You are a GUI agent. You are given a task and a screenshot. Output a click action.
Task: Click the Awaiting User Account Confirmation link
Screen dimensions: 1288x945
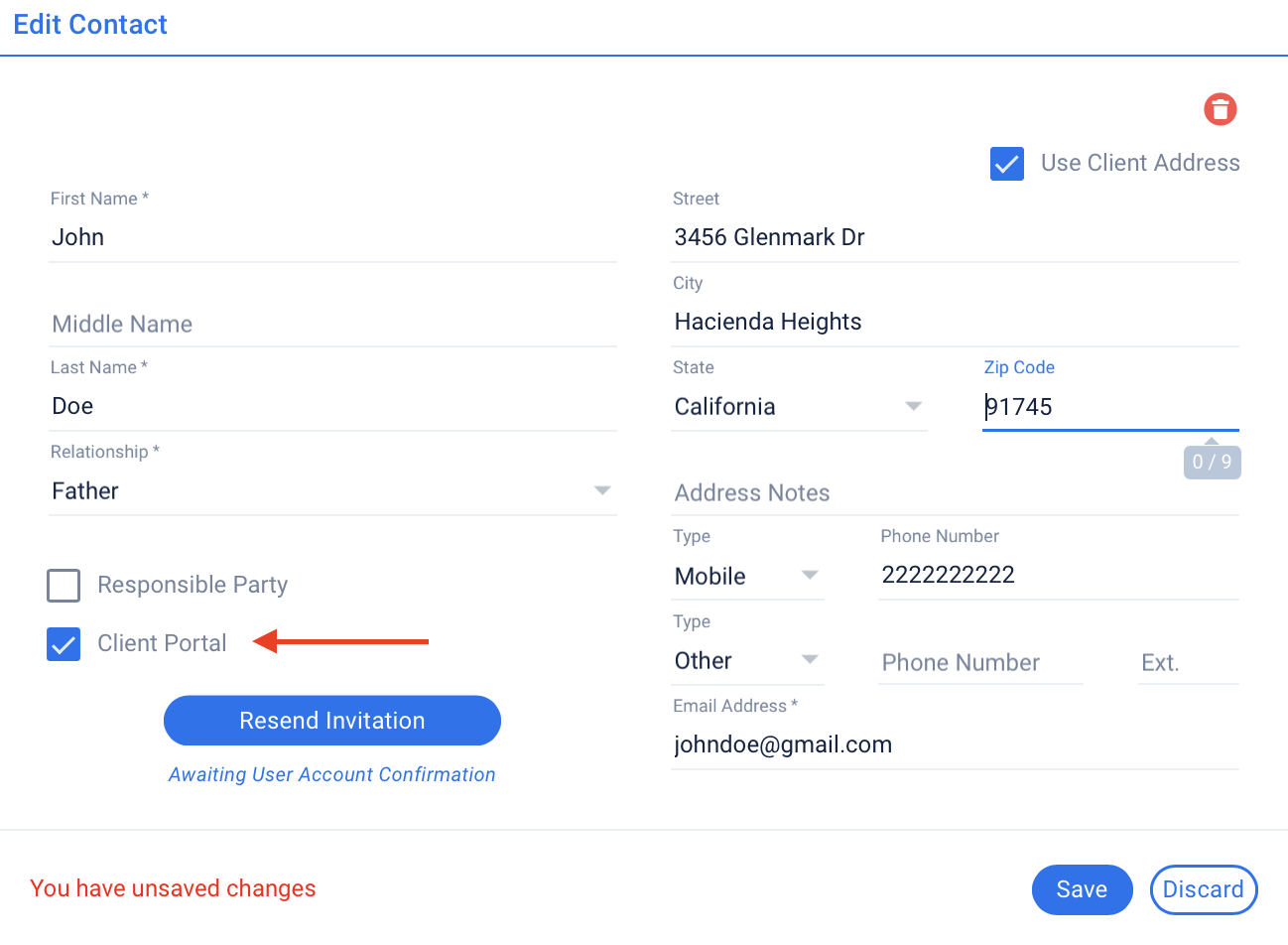coord(331,775)
